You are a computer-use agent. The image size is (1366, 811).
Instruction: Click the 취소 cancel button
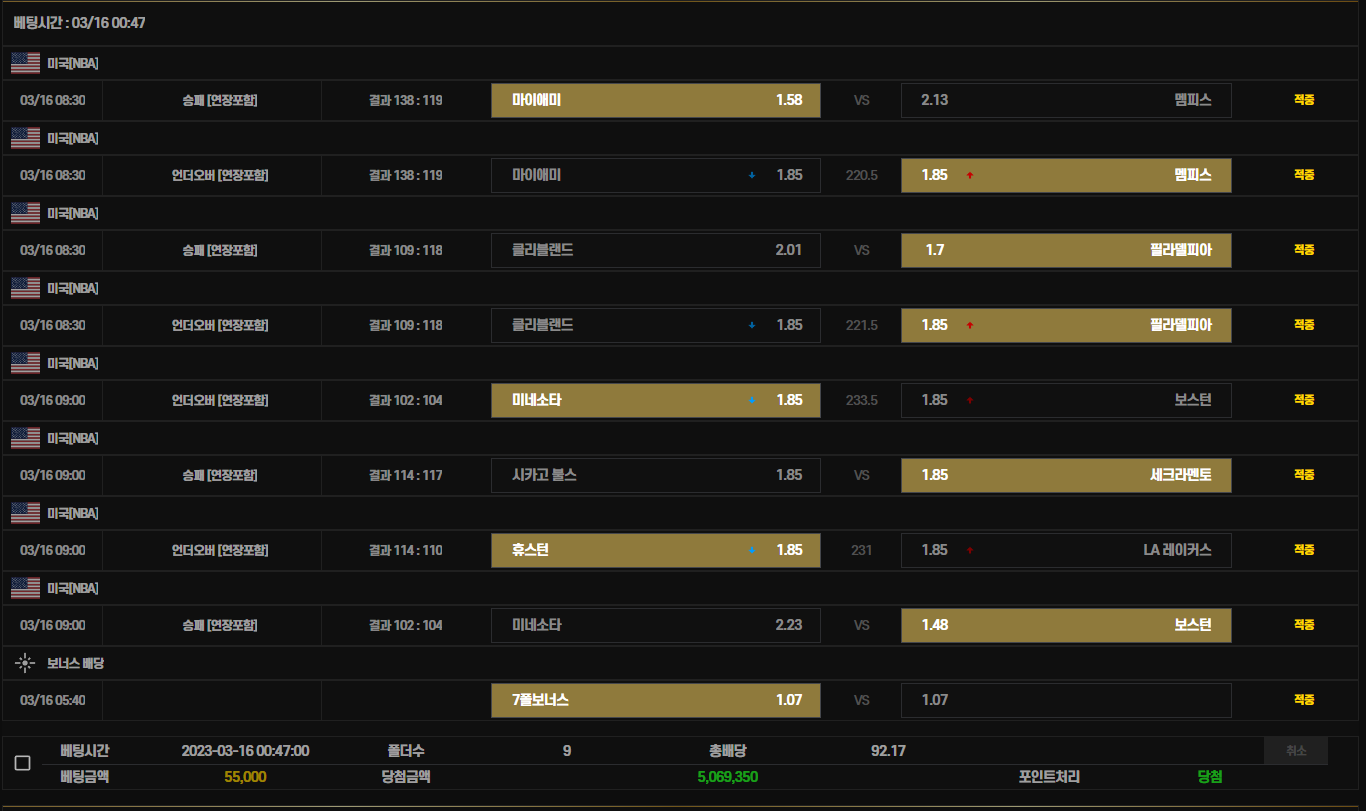click(1296, 751)
